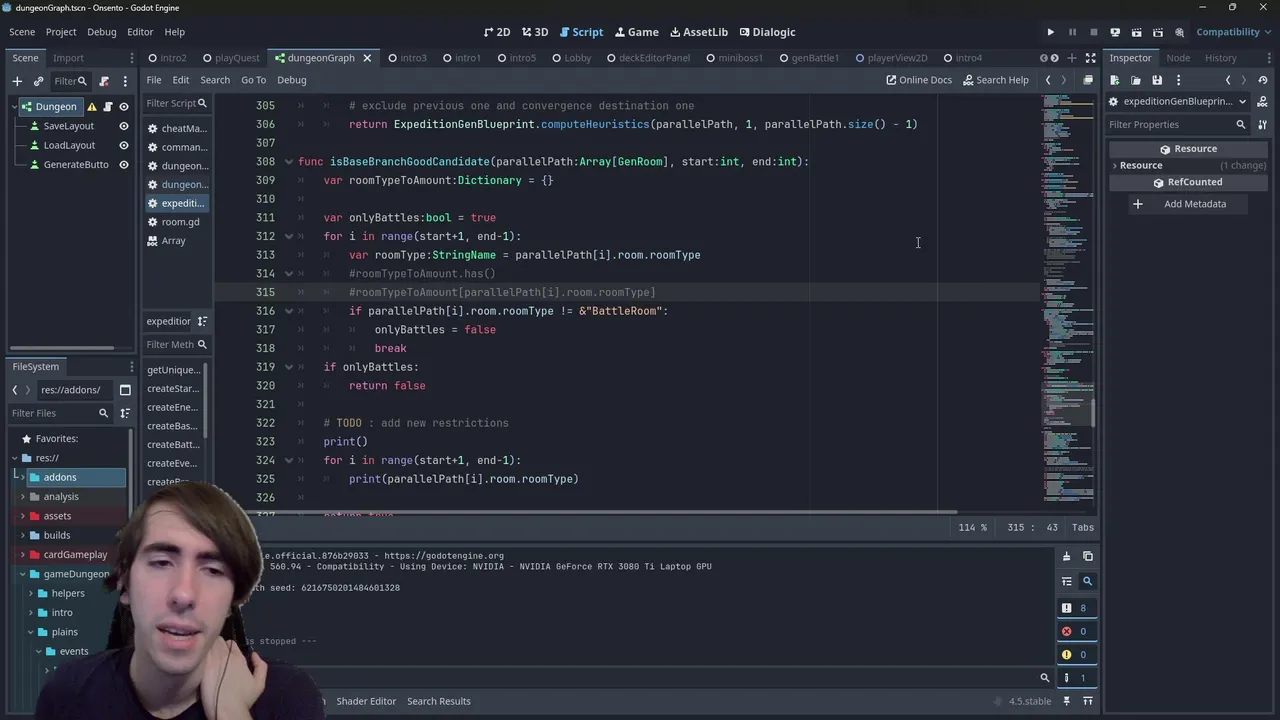Save the edited resource icon
This screenshot has height=720, width=1280.
click(x=1157, y=80)
